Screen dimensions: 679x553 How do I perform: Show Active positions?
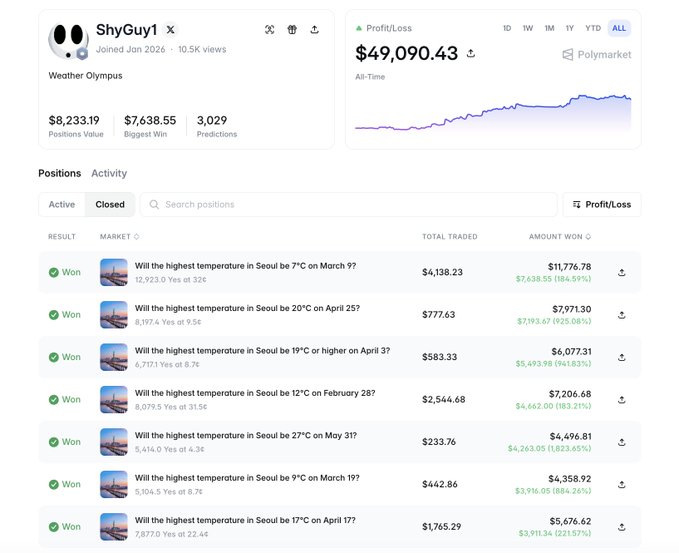pyautogui.click(x=61, y=204)
